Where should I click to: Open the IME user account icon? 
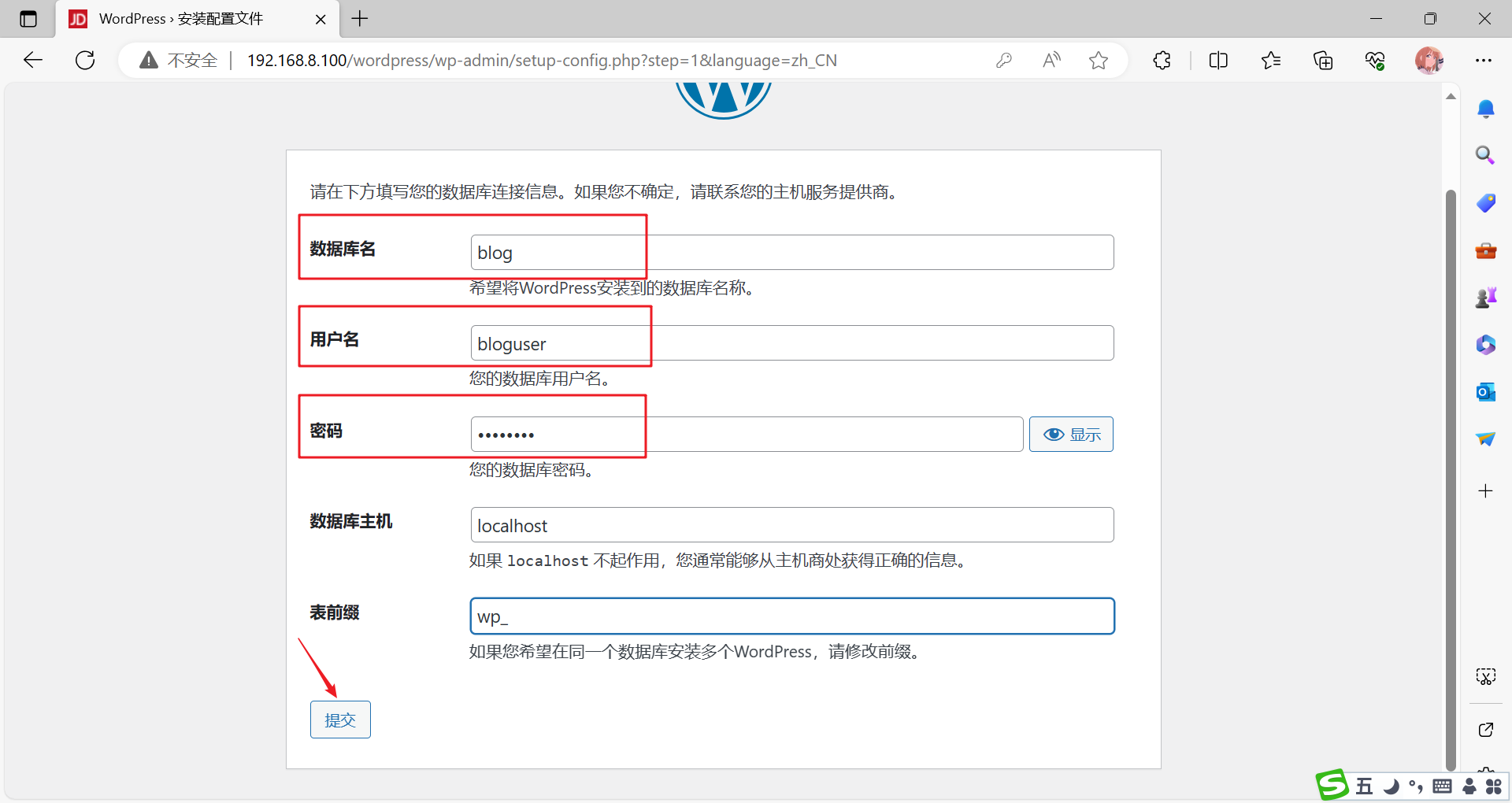click(1469, 786)
